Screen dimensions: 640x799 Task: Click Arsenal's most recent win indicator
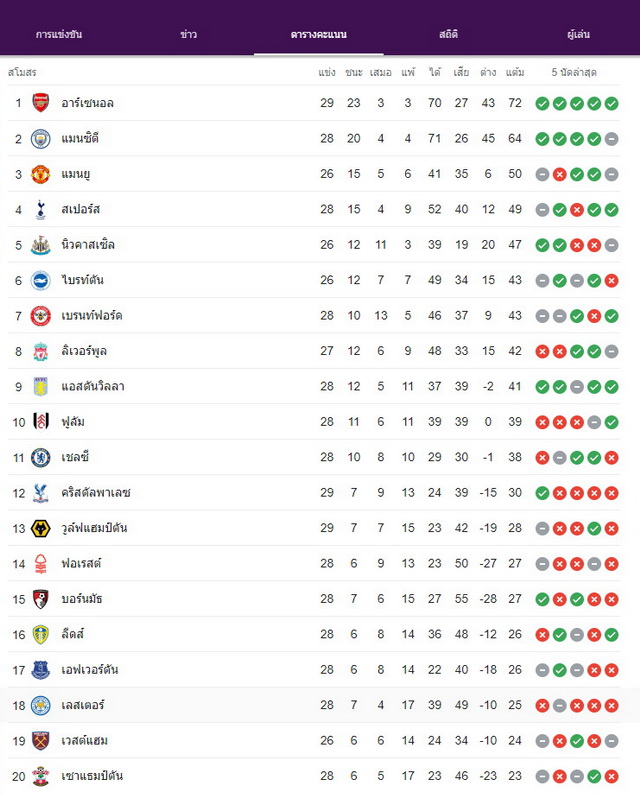[611, 103]
